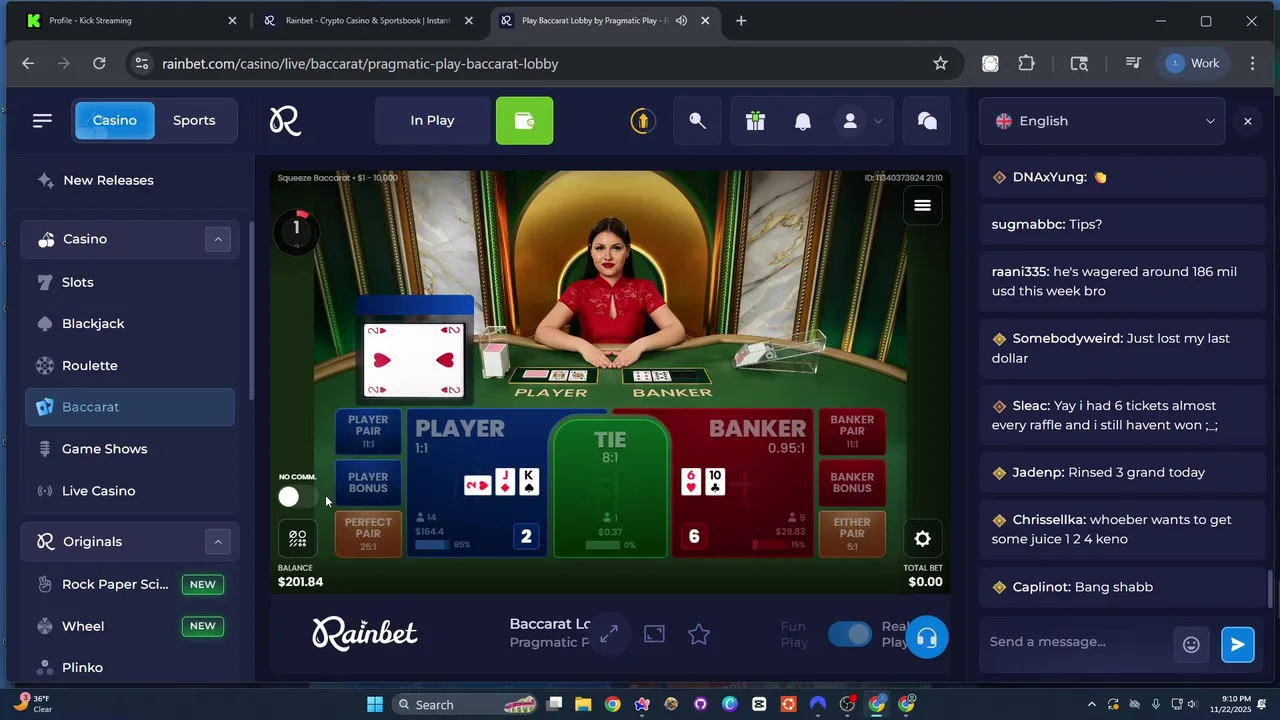Send the chat message
The image size is (1280, 720).
[1237, 645]
